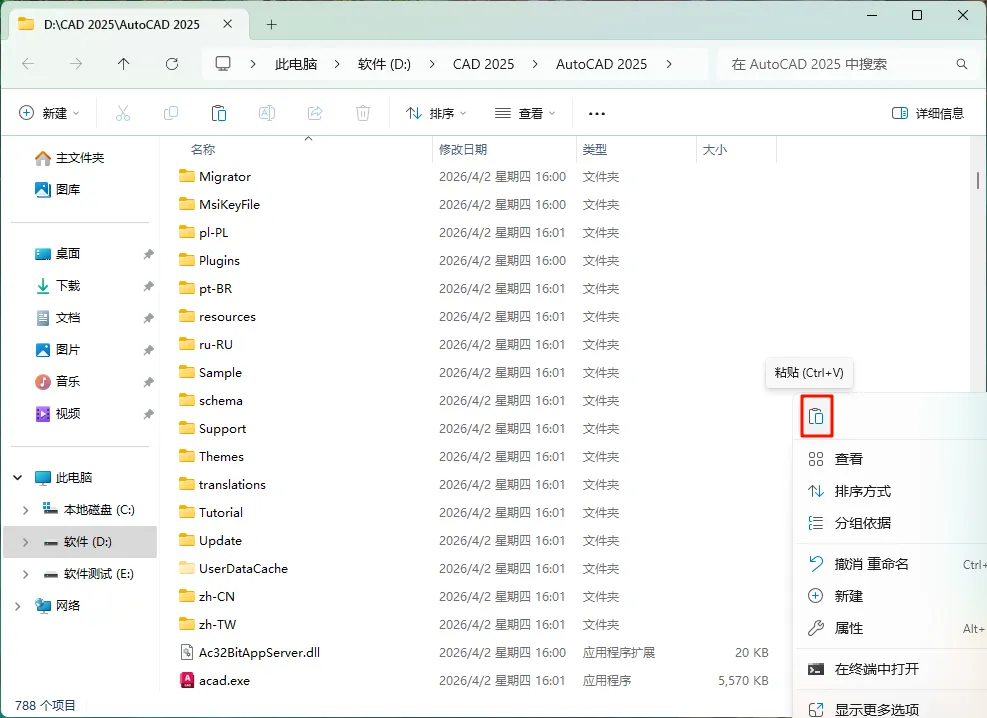
Task: Go forward with the right arrow
Action: click(76, 64)
